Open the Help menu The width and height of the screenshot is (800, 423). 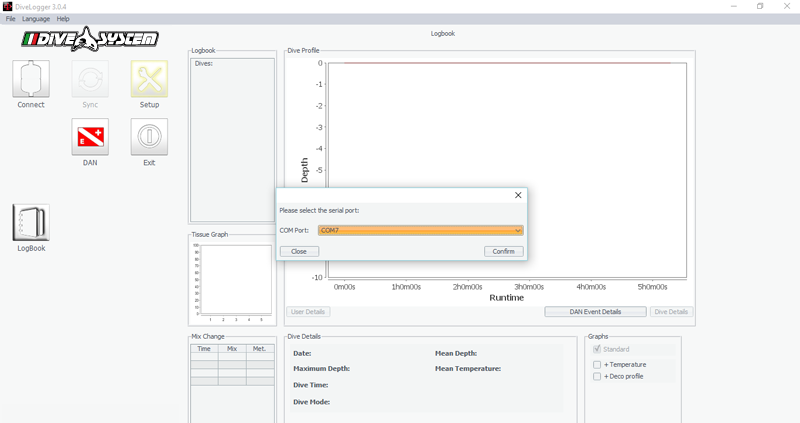pos(63,19)
